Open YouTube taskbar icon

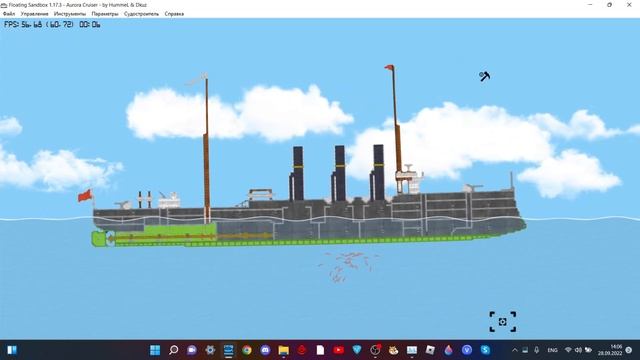tap(338, 350)
